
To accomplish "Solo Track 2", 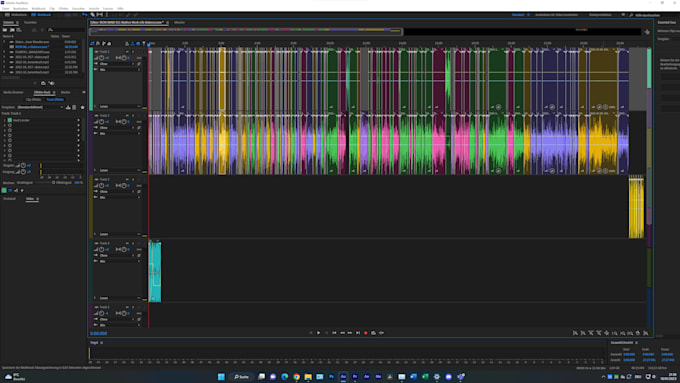I will (x=133, y=115).
